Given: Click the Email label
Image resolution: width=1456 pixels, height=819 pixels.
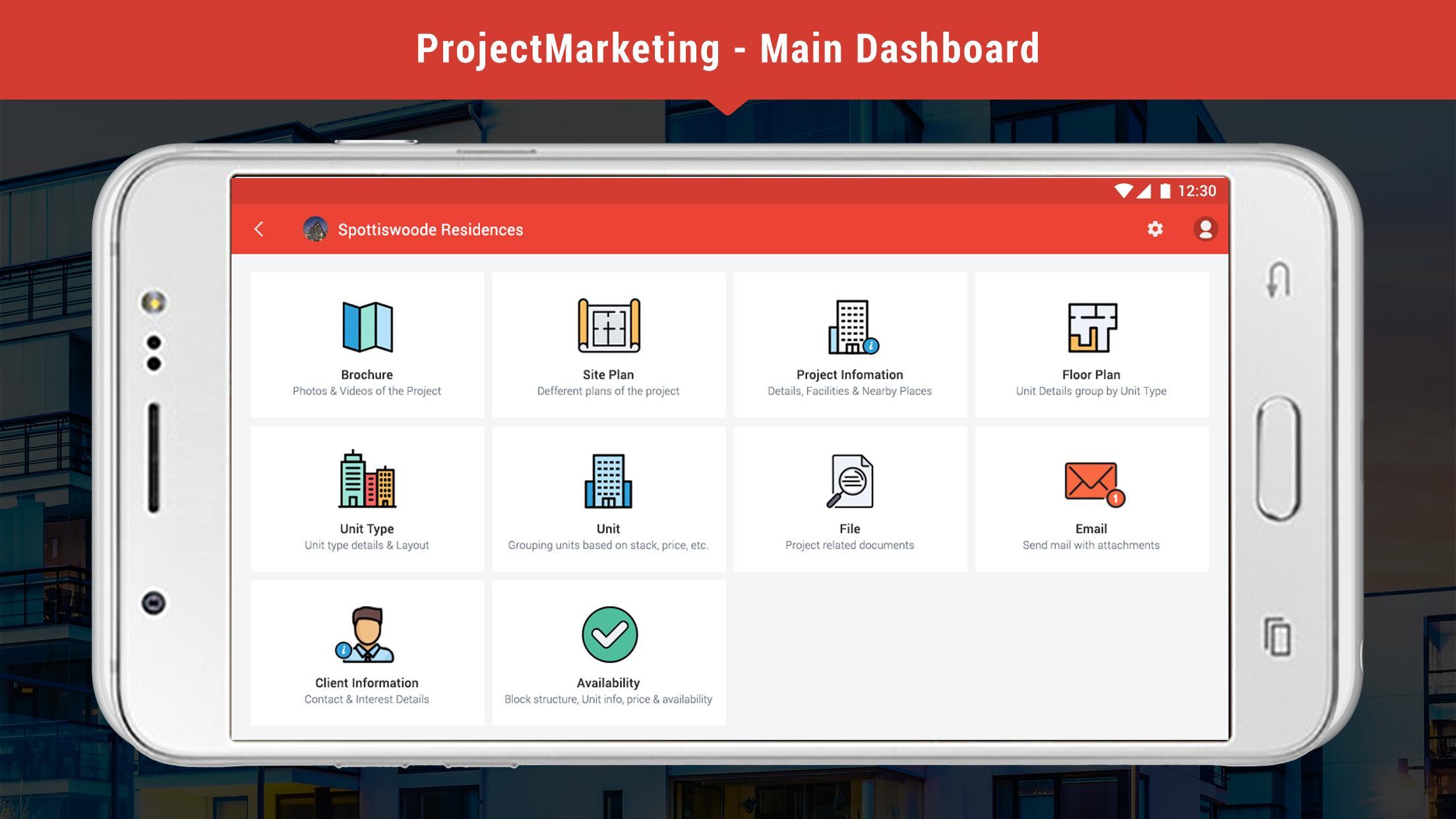Looking at the screenshot, I should click(x=1091, y=529).
